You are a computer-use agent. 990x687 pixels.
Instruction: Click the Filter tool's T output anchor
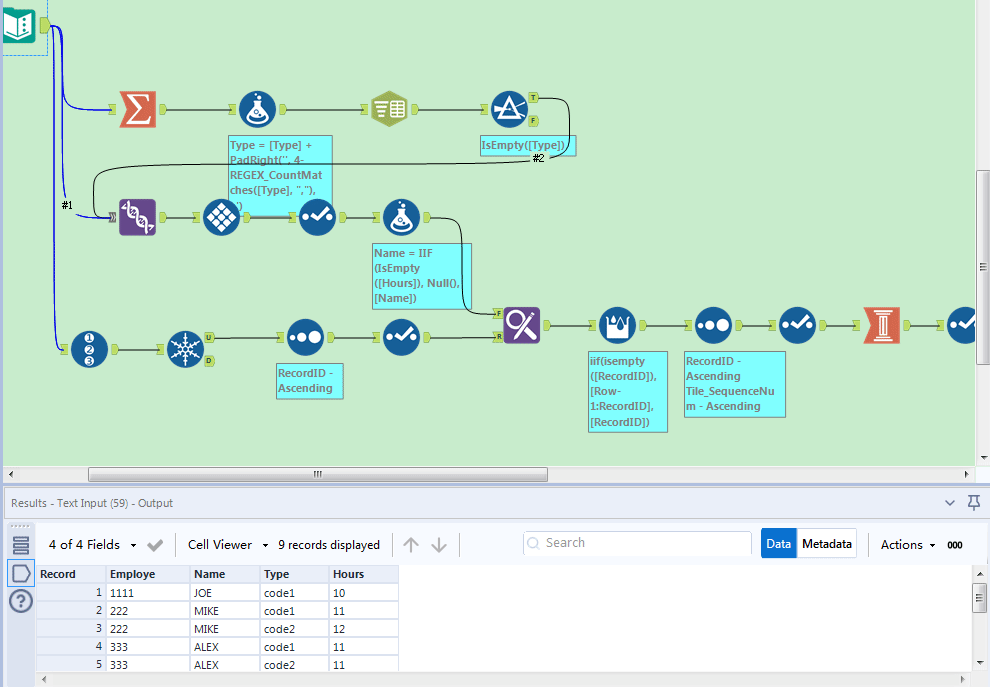[534, 98]
